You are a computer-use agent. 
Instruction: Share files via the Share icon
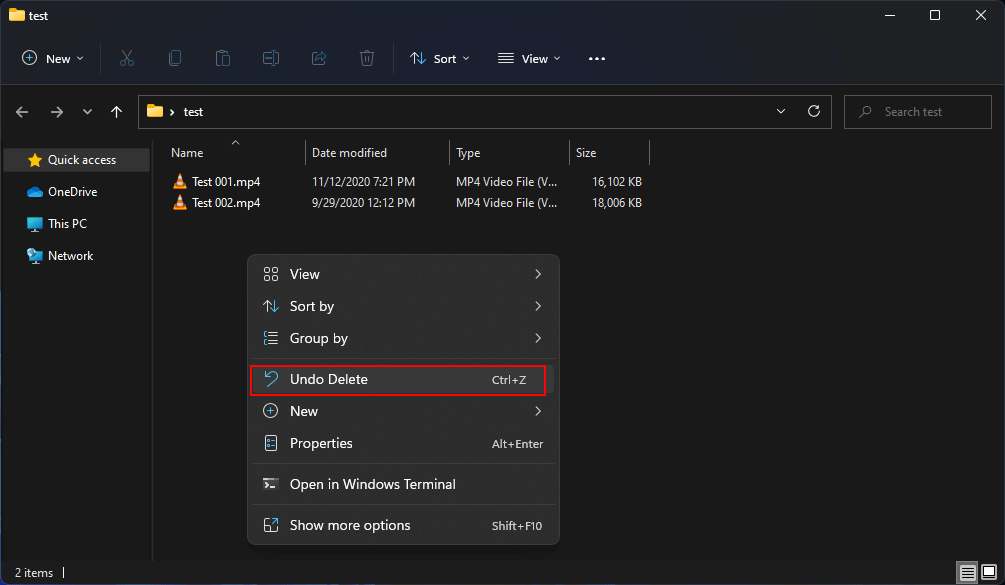click(318, 58)
